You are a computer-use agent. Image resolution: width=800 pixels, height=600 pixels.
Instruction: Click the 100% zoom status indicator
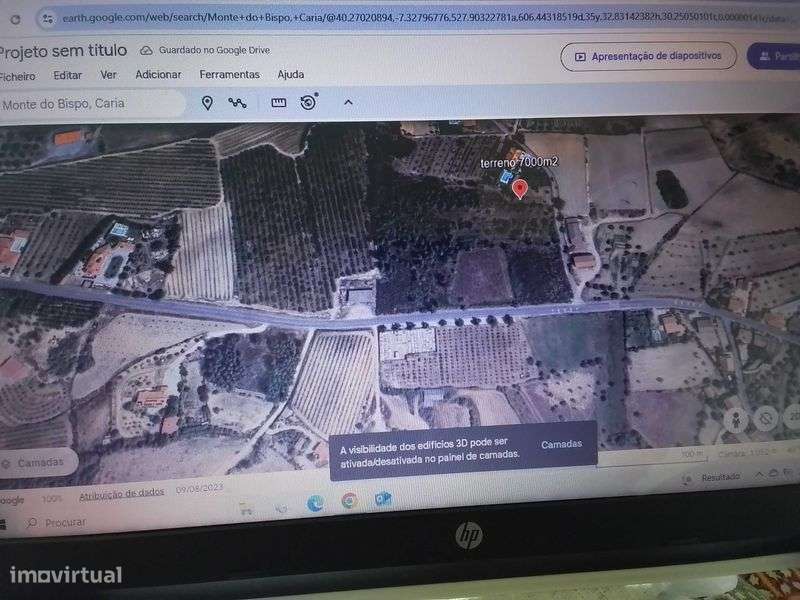[52, 498]
